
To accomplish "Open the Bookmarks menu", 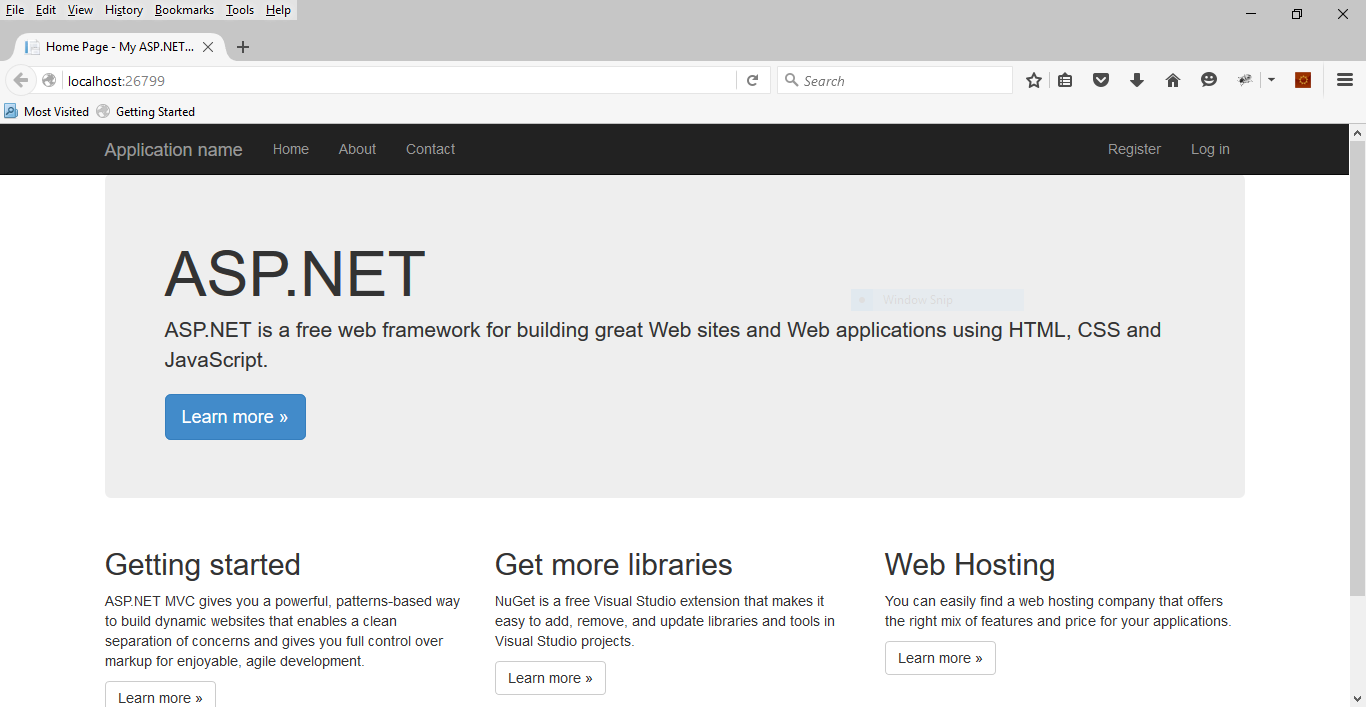I will [x=184, y=9].
